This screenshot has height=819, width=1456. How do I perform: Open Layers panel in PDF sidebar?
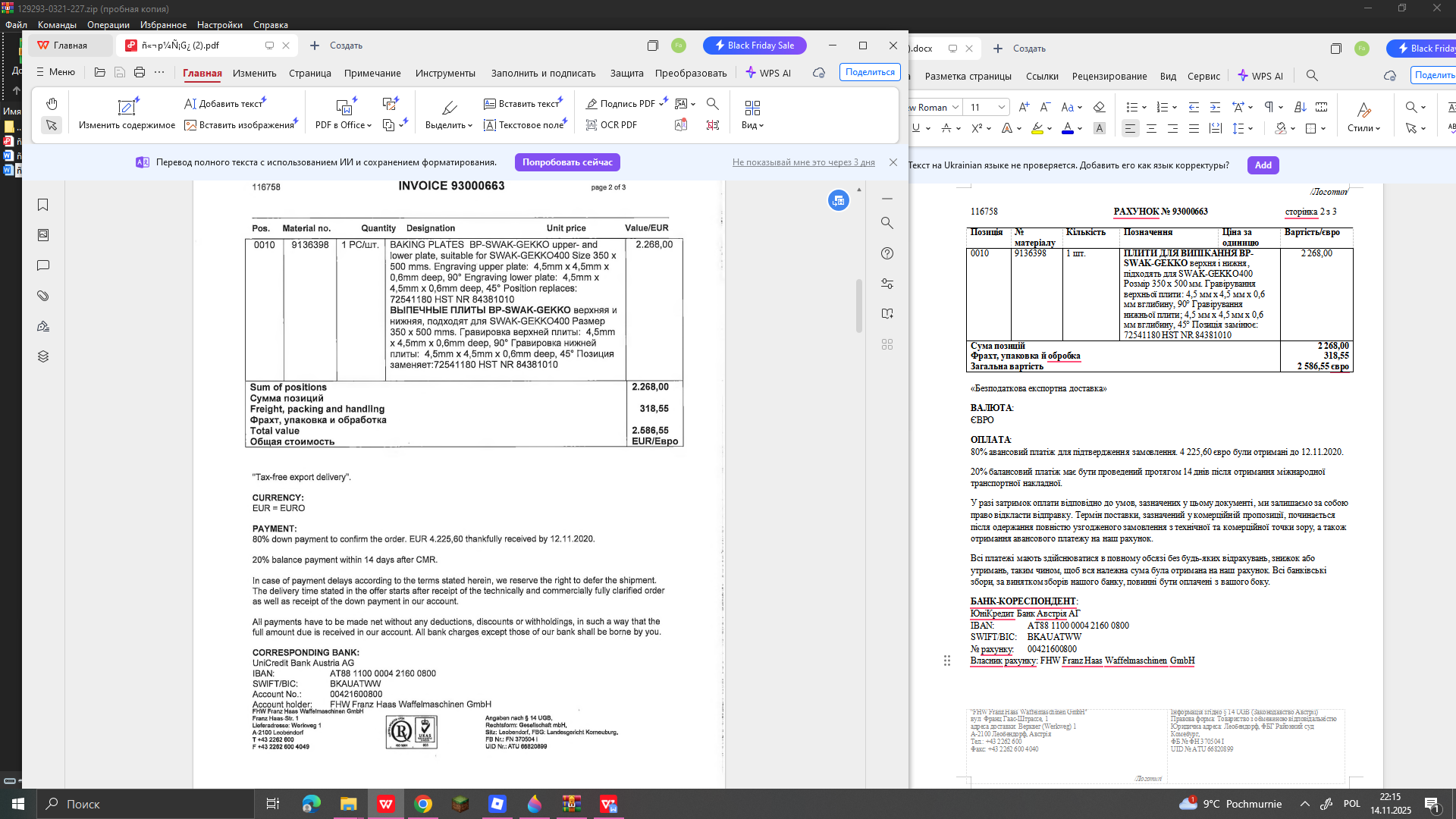(43, 356)
